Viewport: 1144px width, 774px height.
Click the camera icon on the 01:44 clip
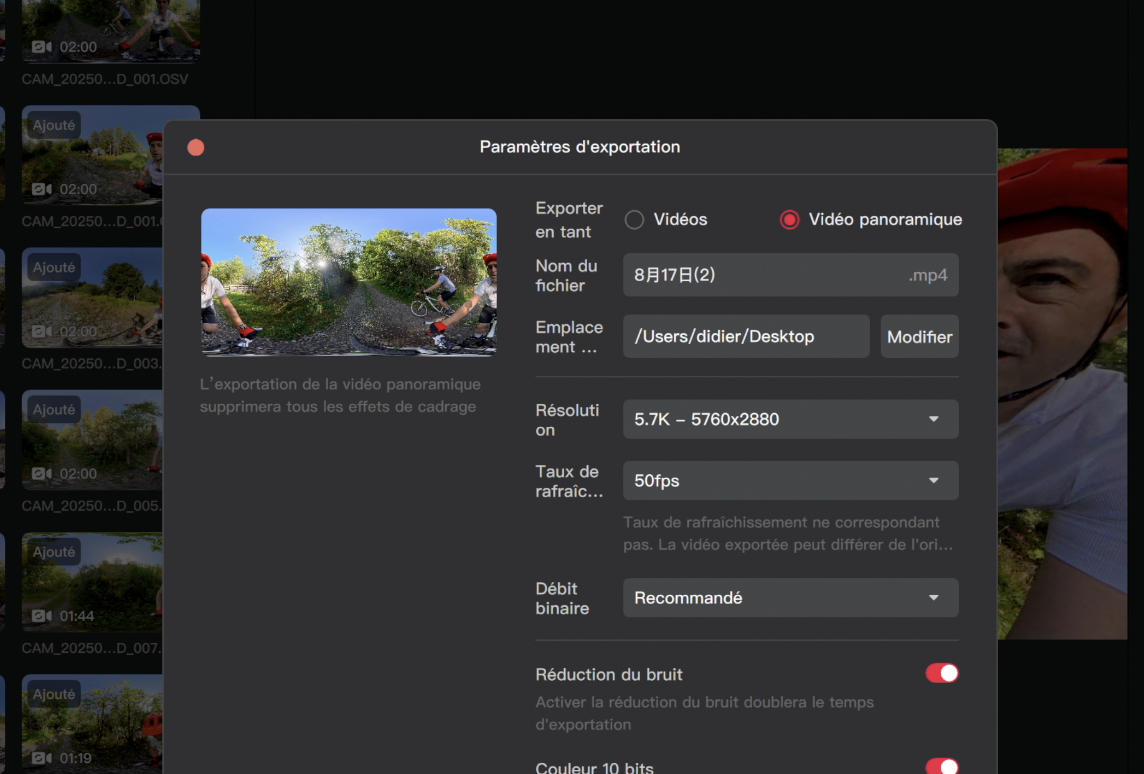tap(42, 616)
